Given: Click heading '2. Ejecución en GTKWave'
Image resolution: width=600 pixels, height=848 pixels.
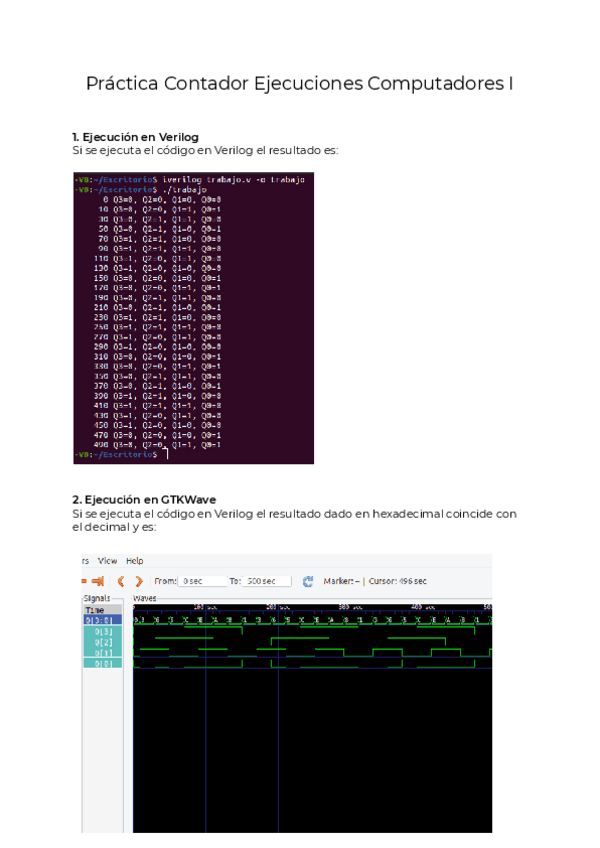Looking at the screenshot, I should pyautogui.click(x=144, y=500).
